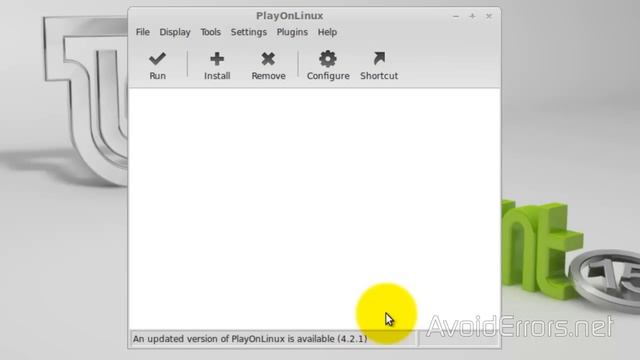
Task: Click the status bar update notice text
Action: point(250,339)
